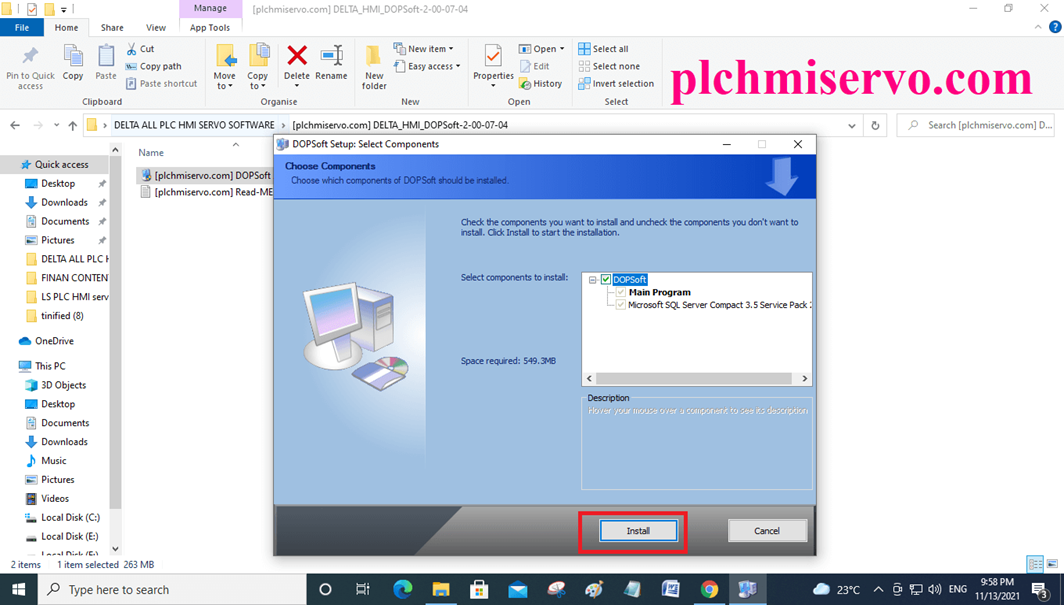Viewport: 1064px width, 605px height.
Task: Click Cut in the Clipboard group
Action: point(140,49)
